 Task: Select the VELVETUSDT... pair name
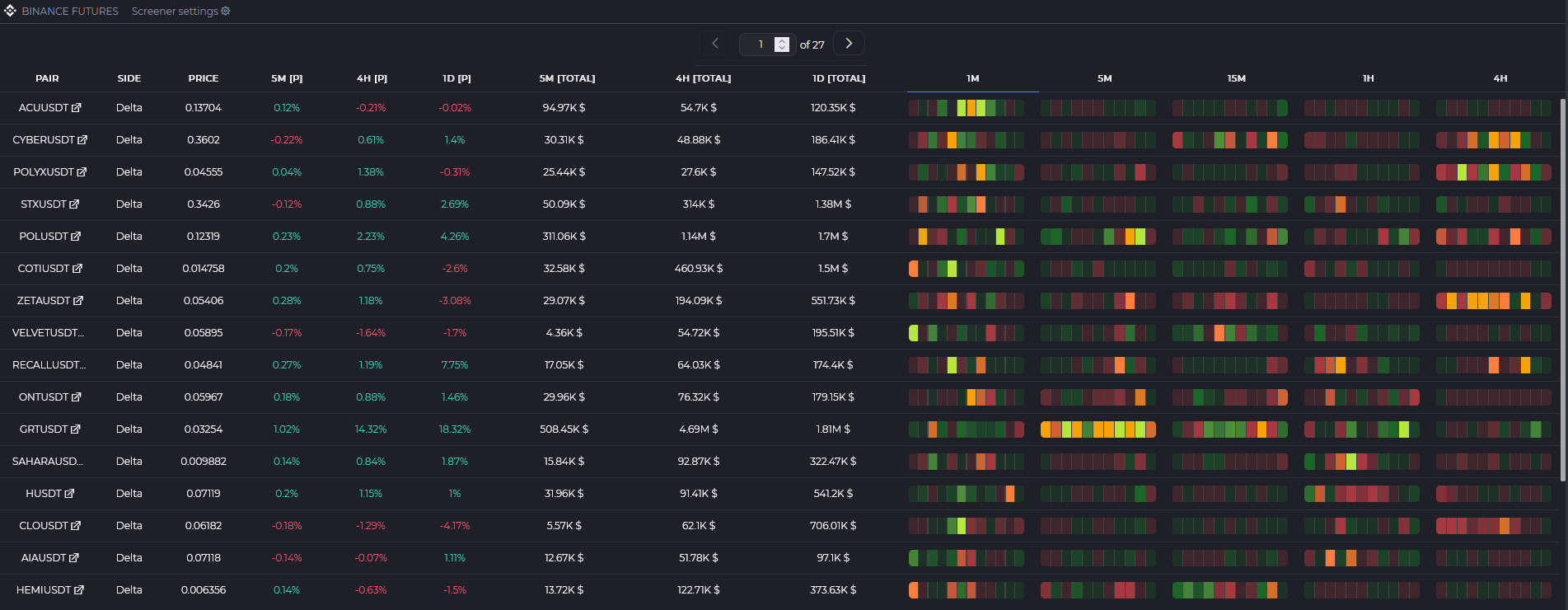coord(48,333)
